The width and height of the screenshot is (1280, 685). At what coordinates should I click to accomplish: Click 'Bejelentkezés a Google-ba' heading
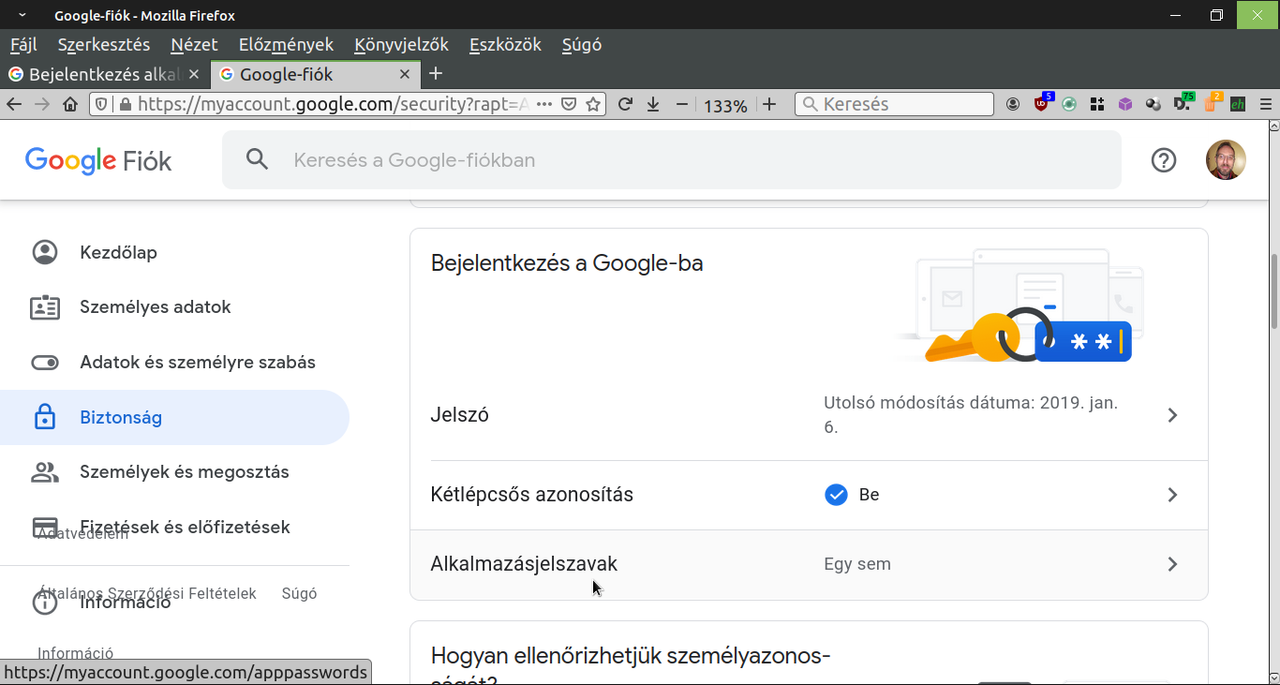point(567,264)
